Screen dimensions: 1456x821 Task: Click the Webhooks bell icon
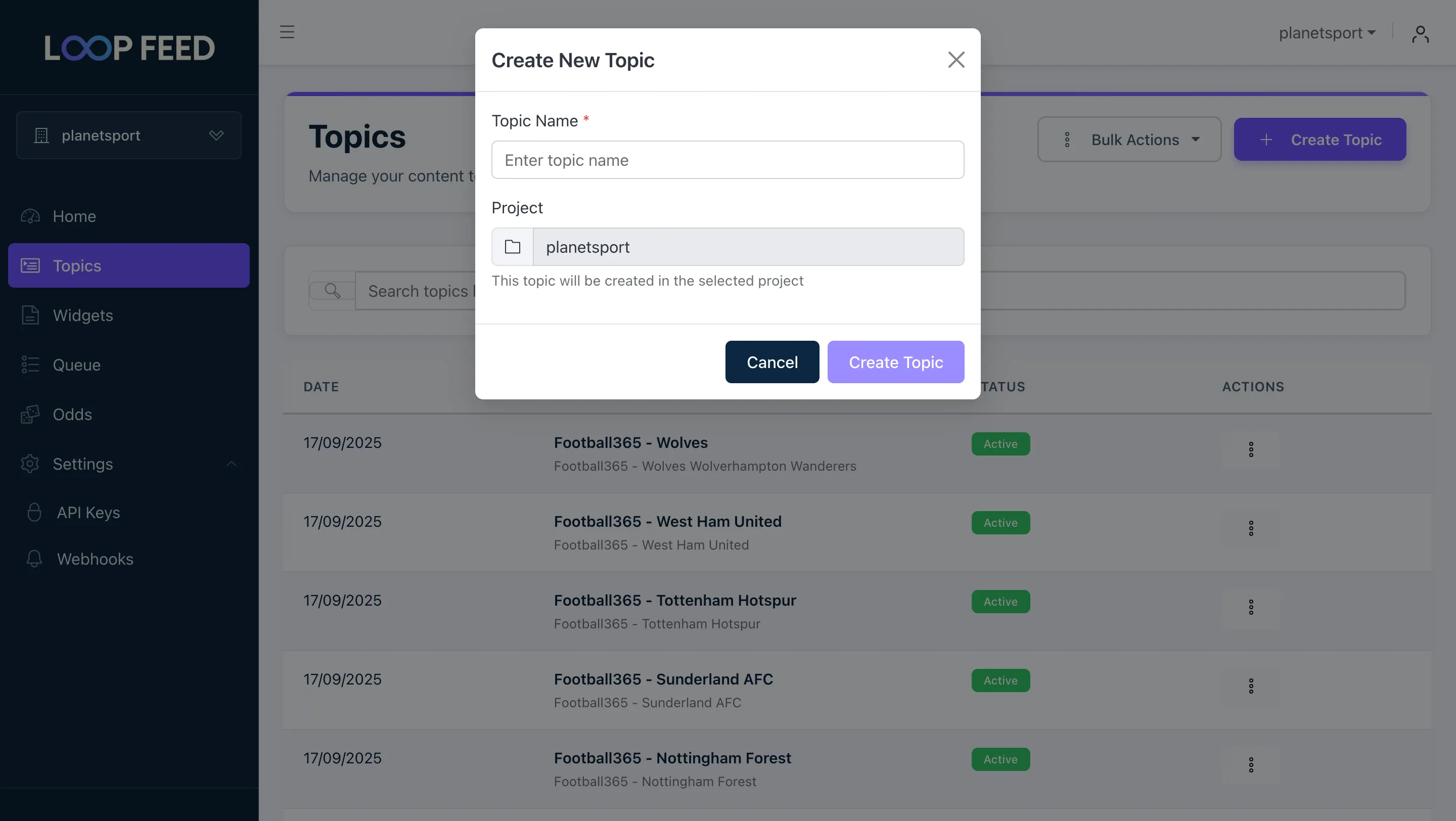[x=34, y=559]
